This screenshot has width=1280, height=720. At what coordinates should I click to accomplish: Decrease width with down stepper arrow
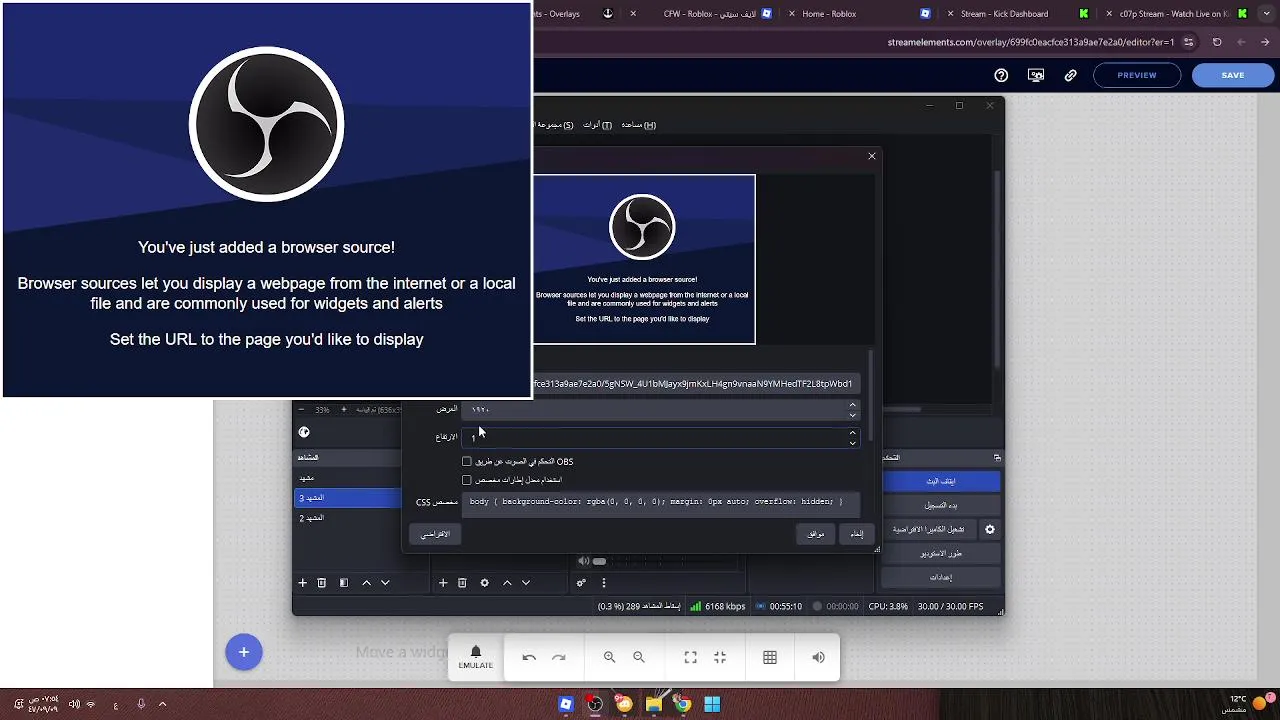tap(852, 414)
